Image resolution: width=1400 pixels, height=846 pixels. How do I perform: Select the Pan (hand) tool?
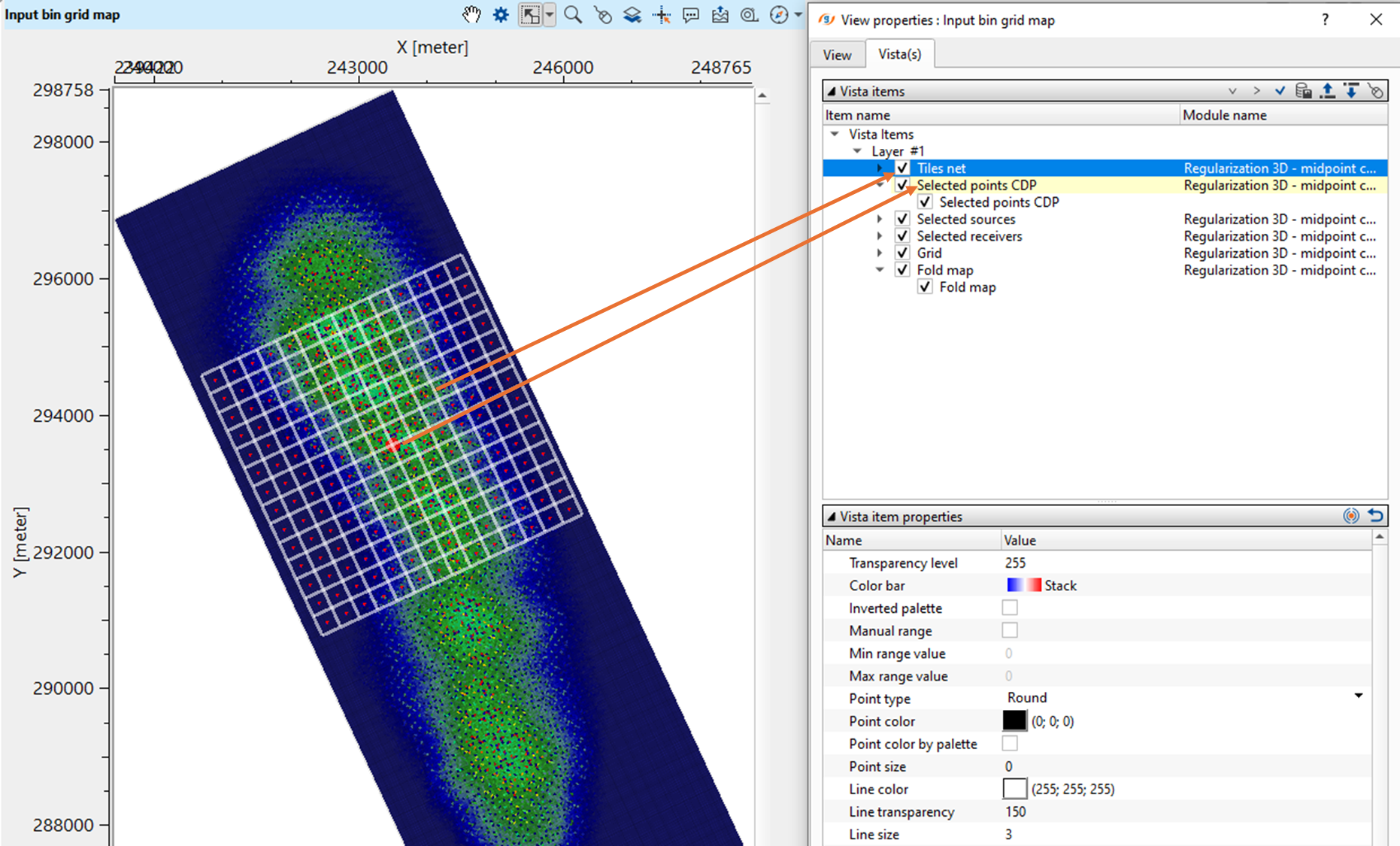pos(471,14)
